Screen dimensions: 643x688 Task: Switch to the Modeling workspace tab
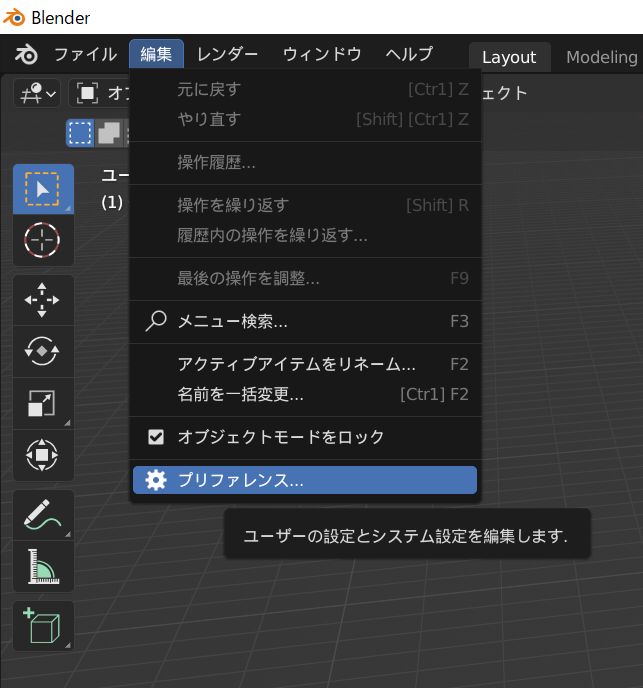(x=601, y=57)
